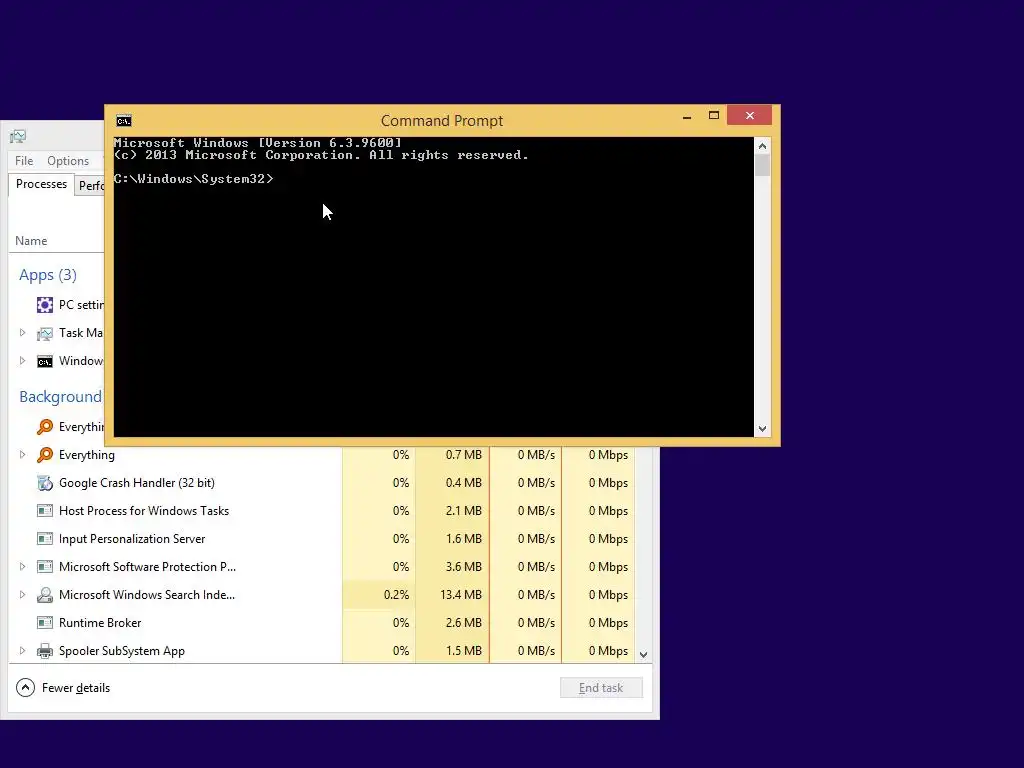Viewport: 1024px width, 768px height.
Task: Open the Options menu in Task Manager
Action: tap(68, 161)
